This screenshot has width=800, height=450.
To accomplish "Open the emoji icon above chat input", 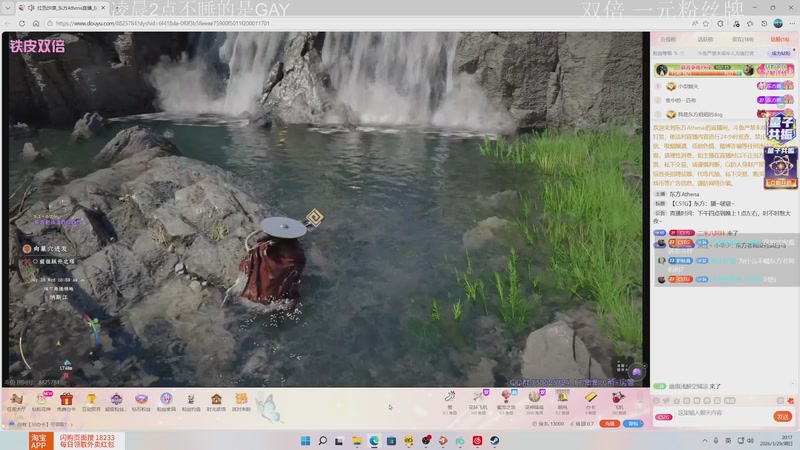I will pos(657,401).
